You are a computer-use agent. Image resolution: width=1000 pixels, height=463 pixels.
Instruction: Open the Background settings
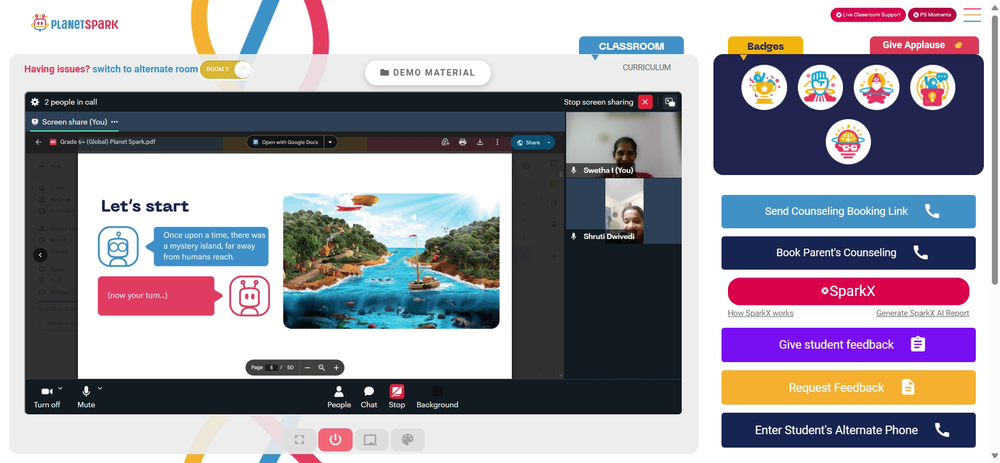coord(437,397)
